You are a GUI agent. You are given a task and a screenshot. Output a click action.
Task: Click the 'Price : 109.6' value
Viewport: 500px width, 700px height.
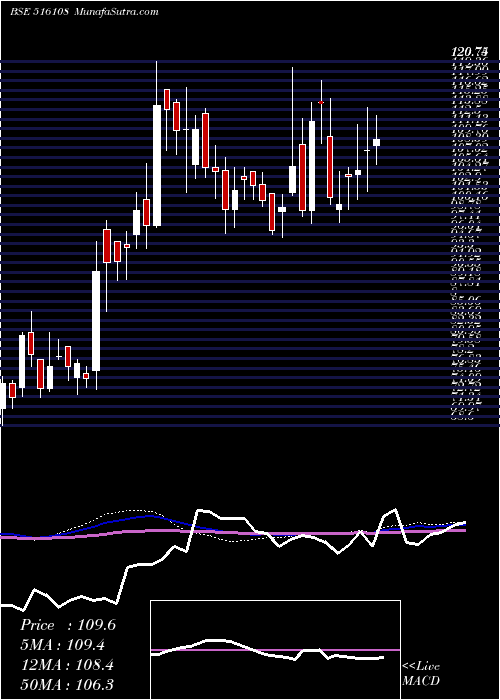pos(68,625)
